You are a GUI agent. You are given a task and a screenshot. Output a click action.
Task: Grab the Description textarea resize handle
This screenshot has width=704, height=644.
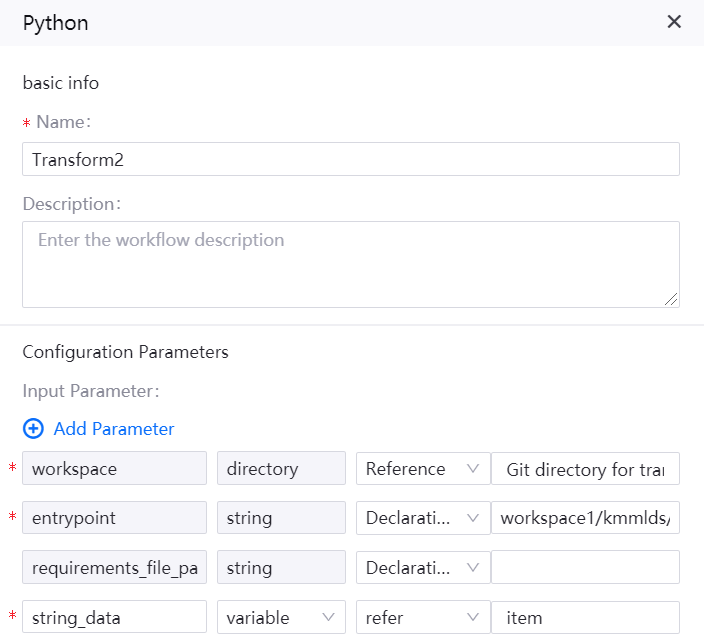point(671,298)
